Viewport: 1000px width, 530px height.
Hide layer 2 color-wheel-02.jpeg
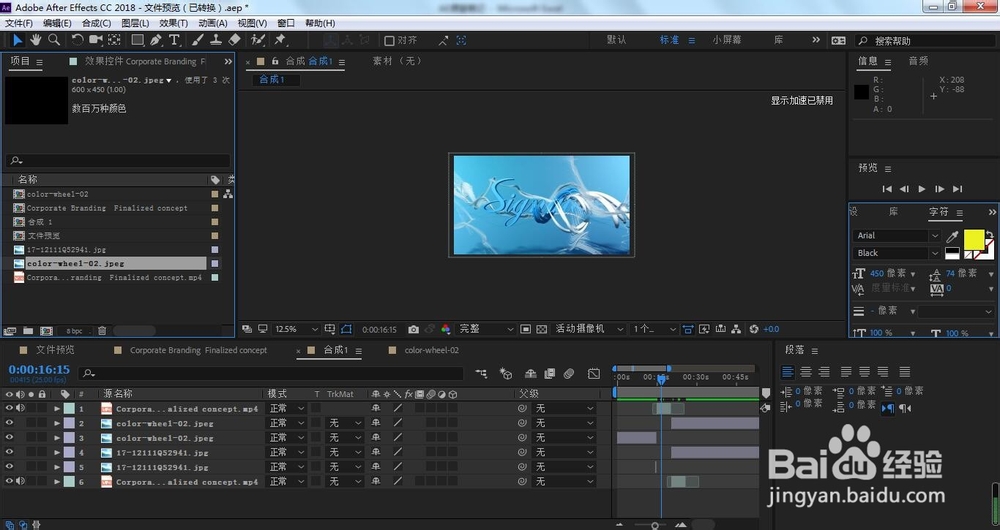[9, 423]
